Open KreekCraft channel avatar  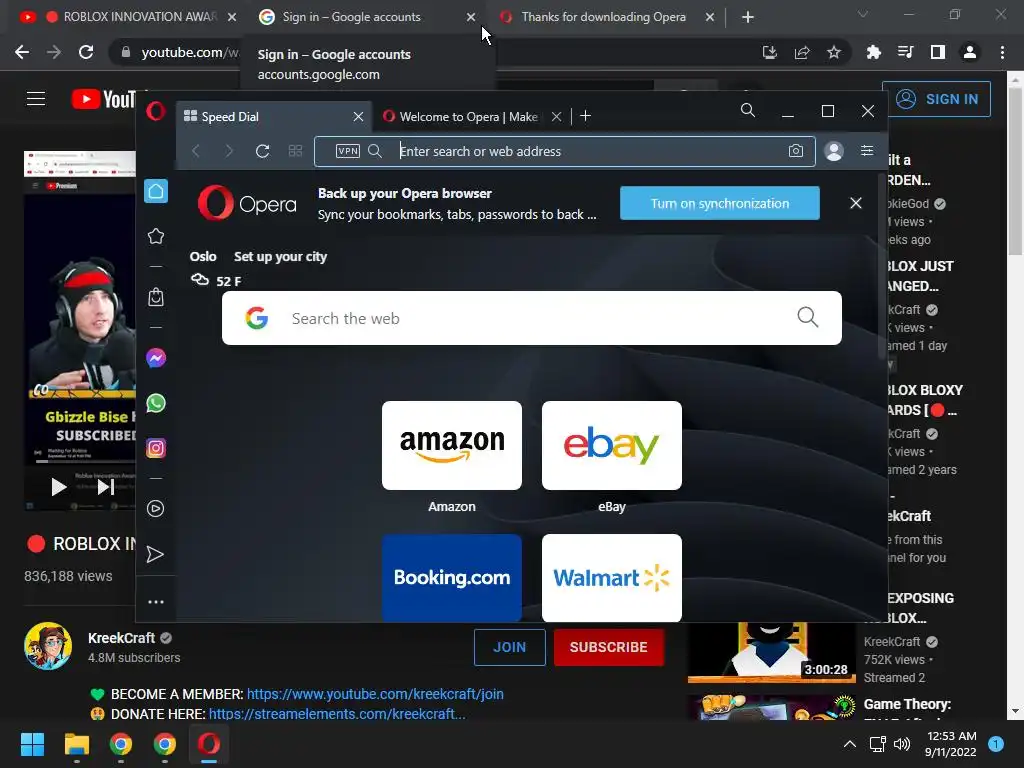48,646
